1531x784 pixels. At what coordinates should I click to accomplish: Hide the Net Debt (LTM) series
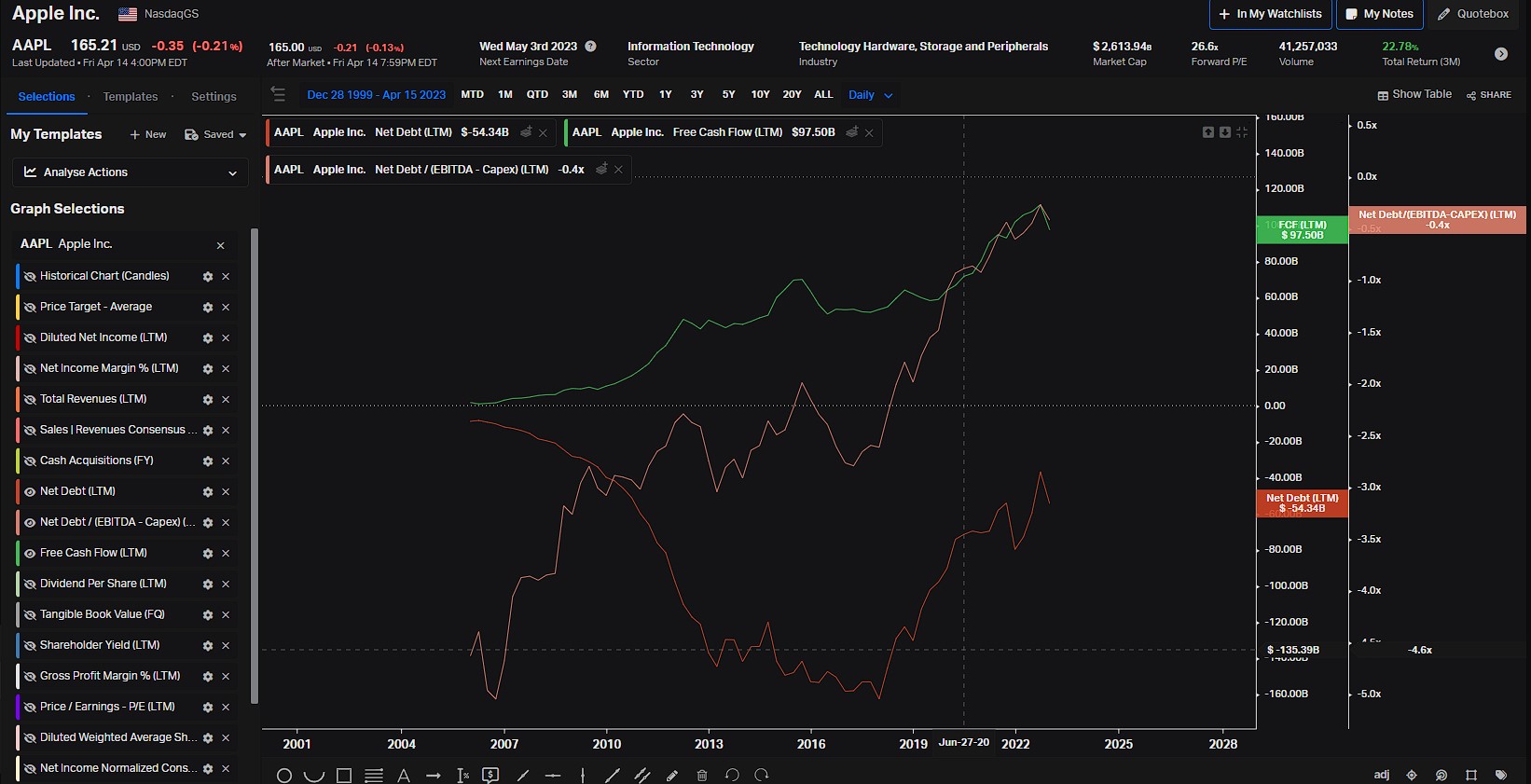click(30, 491)
